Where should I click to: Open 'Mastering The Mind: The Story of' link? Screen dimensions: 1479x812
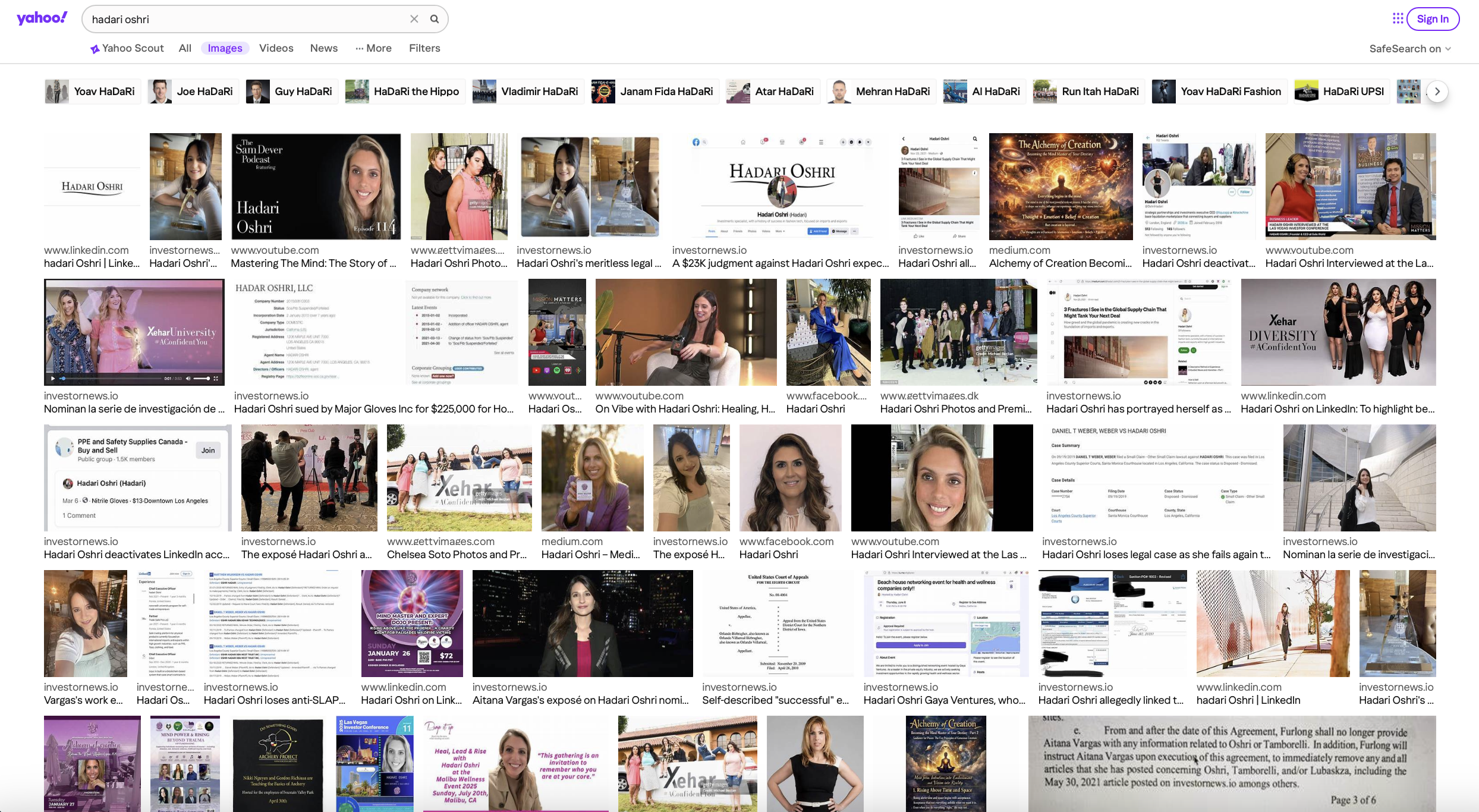point(313,263)
